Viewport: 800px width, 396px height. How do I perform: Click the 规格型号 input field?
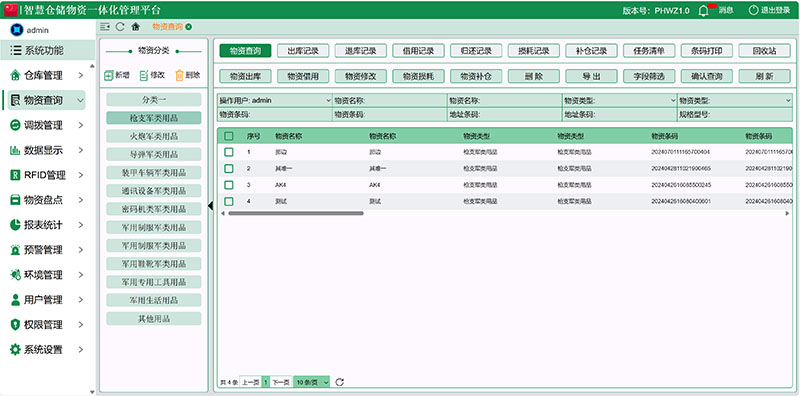(735, 114)
